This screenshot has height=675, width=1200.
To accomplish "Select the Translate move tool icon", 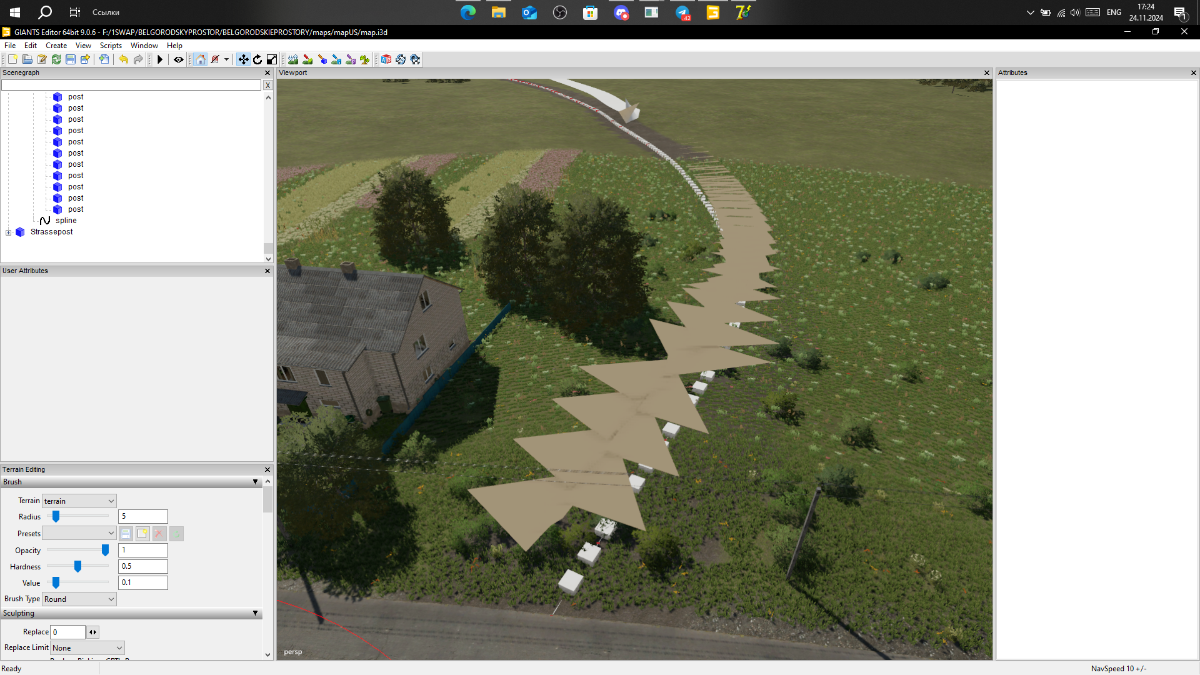I will tap(243, 60).
